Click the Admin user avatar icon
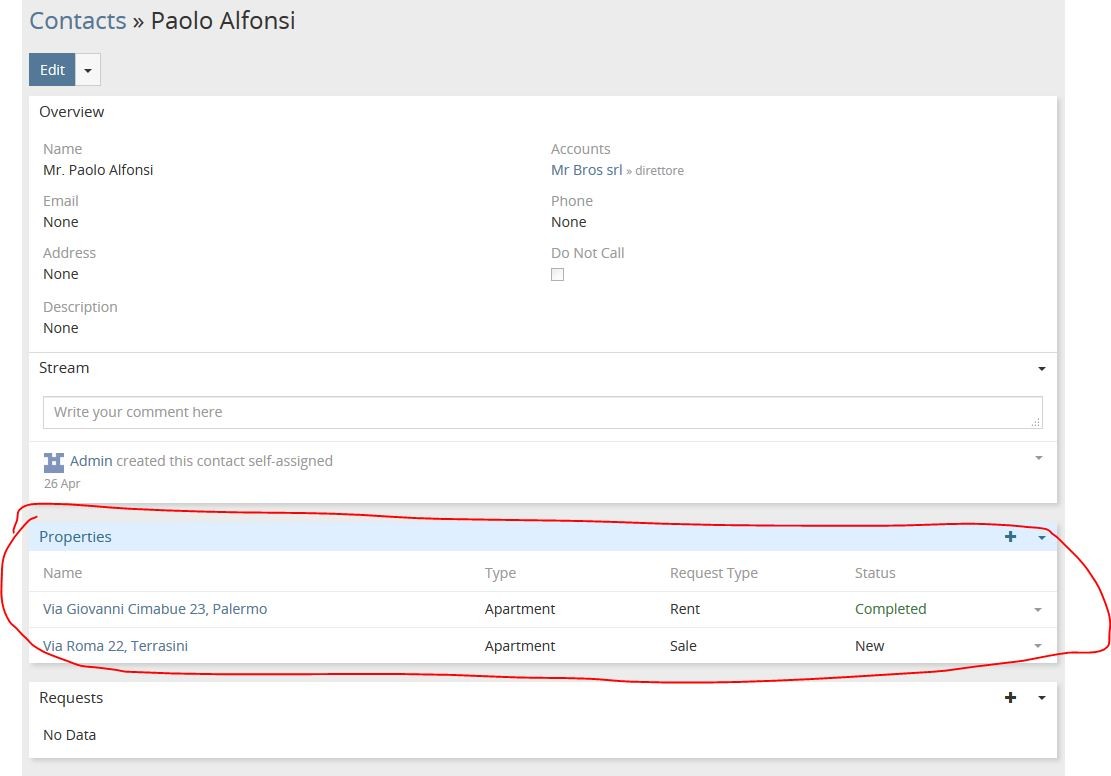This screenshot has width=1111, height=776. (x=54, y=462)
